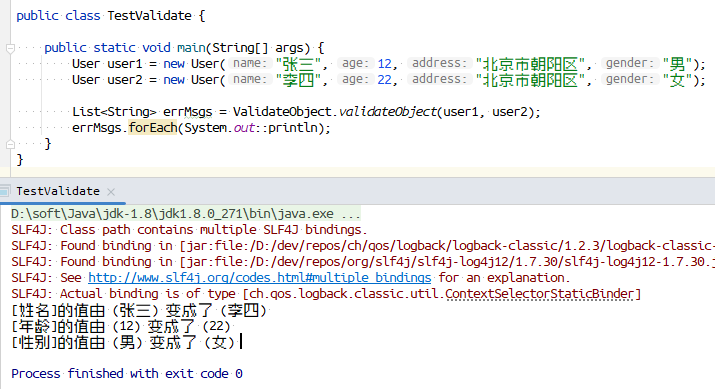This screenshot has width=715, height=389.
Task: Collapse the main method using the gutter fold marker
Action: coord(10,48)
